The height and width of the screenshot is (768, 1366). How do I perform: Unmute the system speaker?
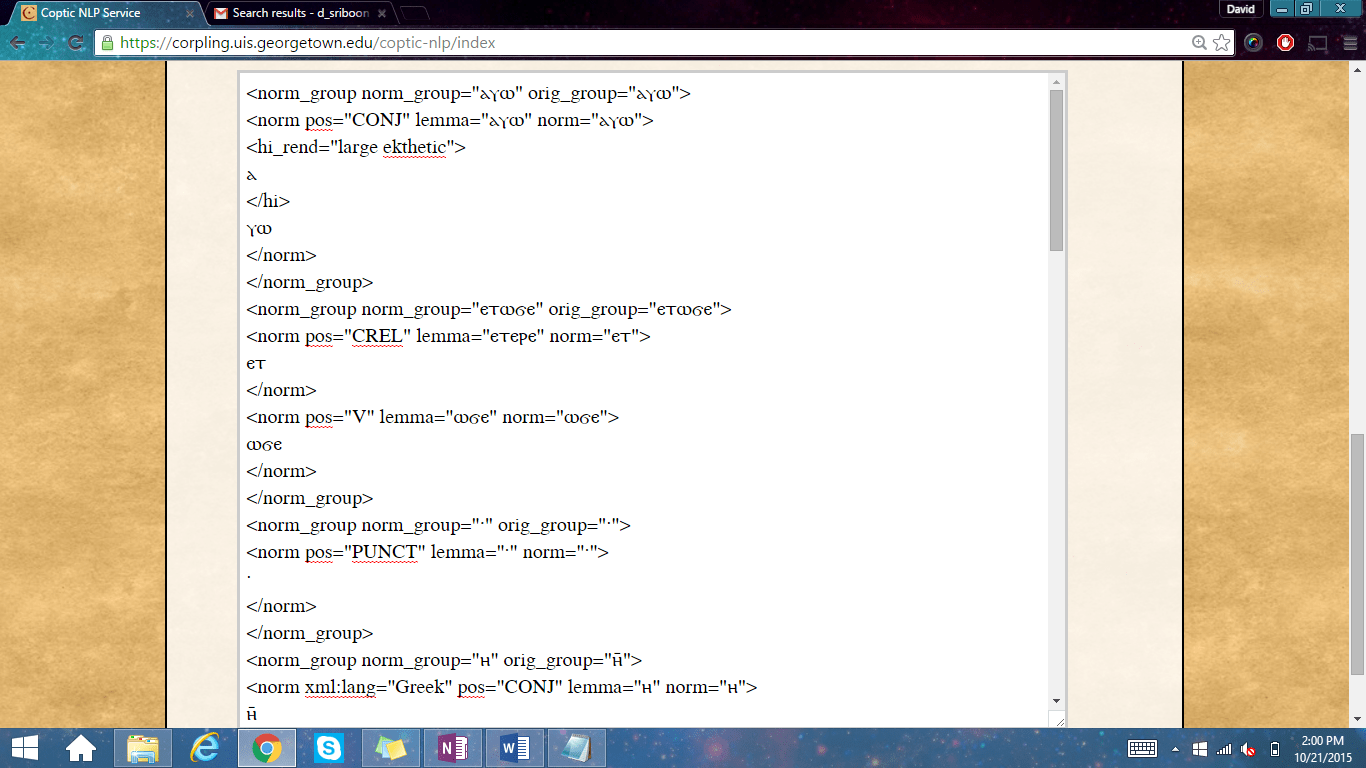pos(1245,749)
